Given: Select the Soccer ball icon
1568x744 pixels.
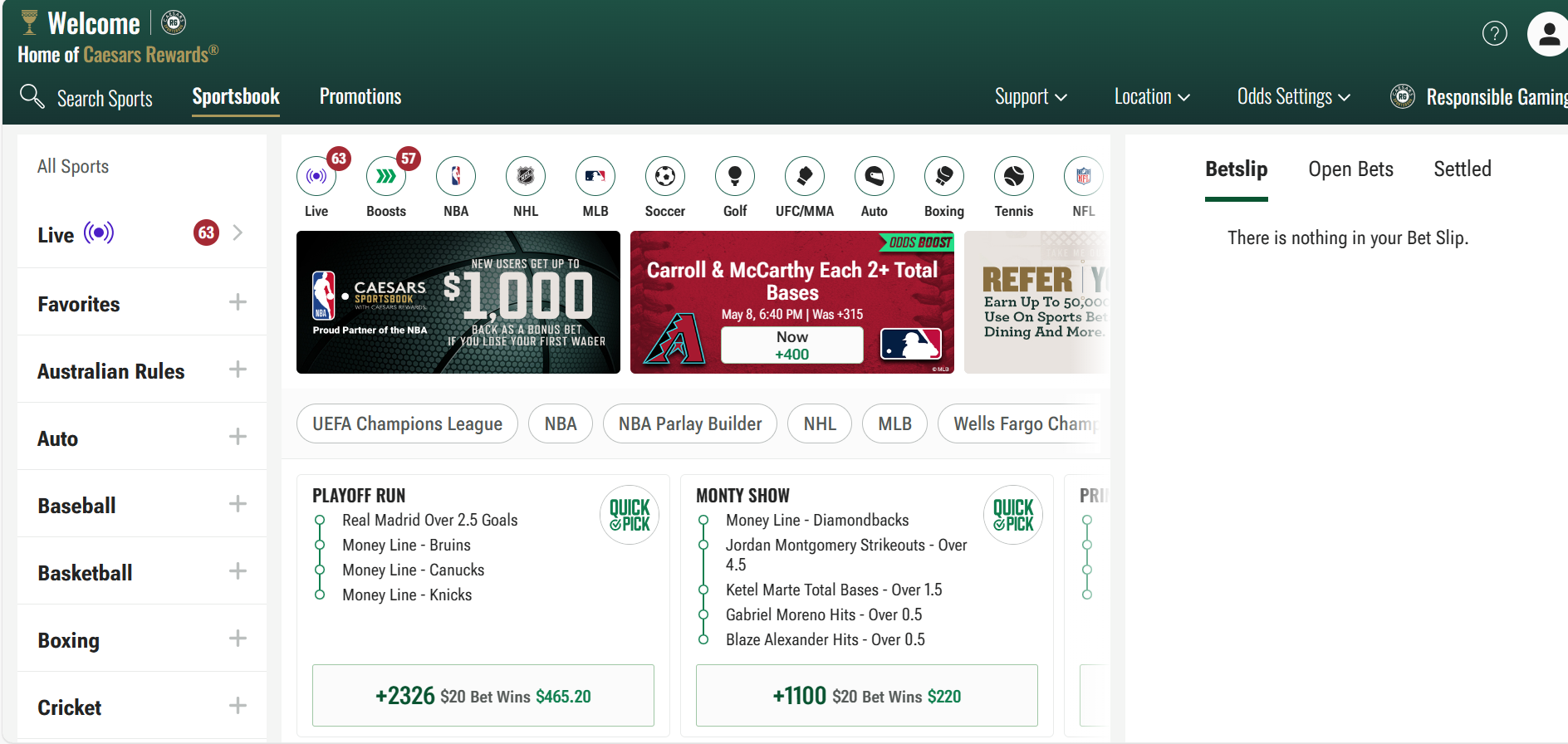Looking at the screenshot, I should click(665, 176).
